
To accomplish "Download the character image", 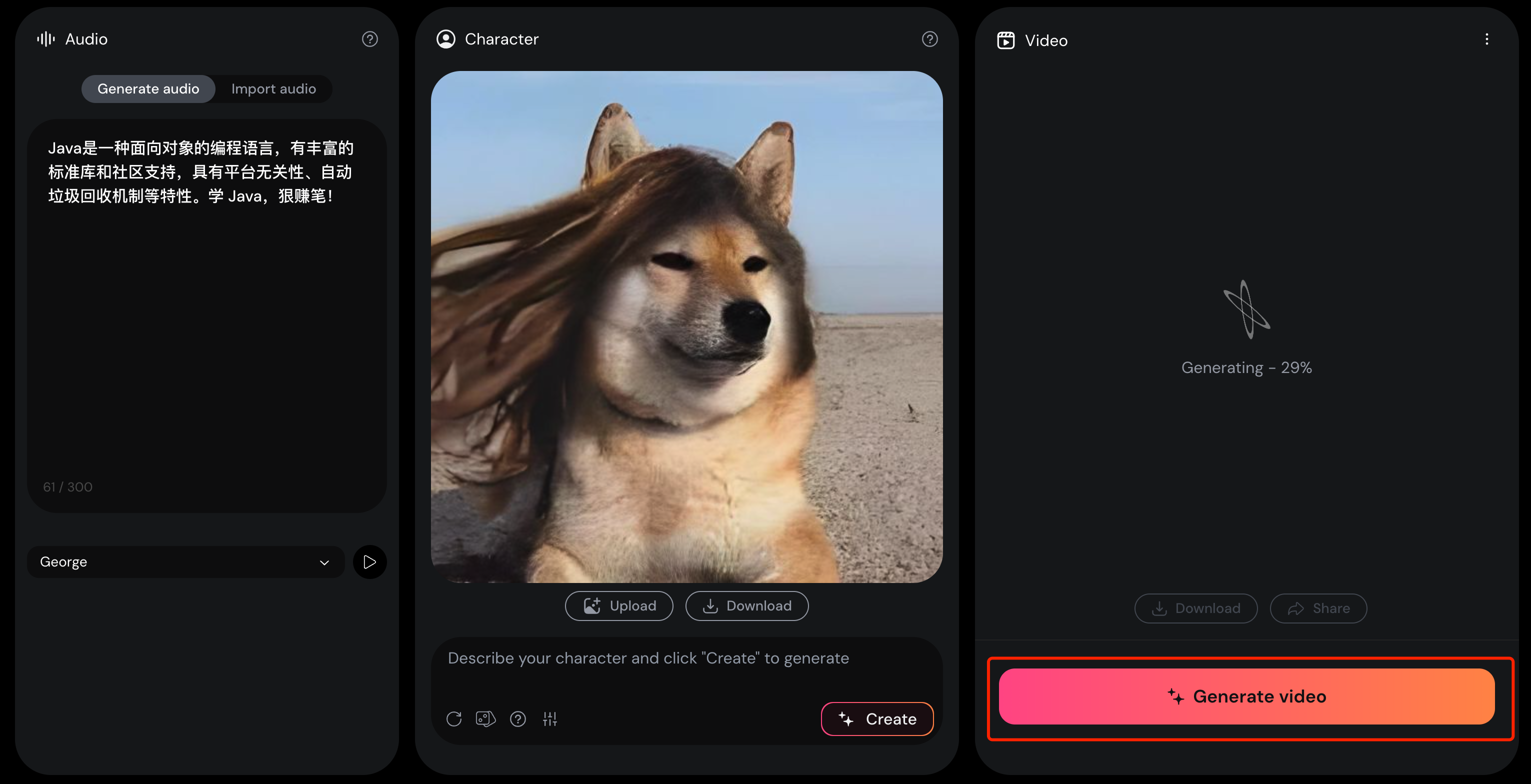I will pos(746,605).
